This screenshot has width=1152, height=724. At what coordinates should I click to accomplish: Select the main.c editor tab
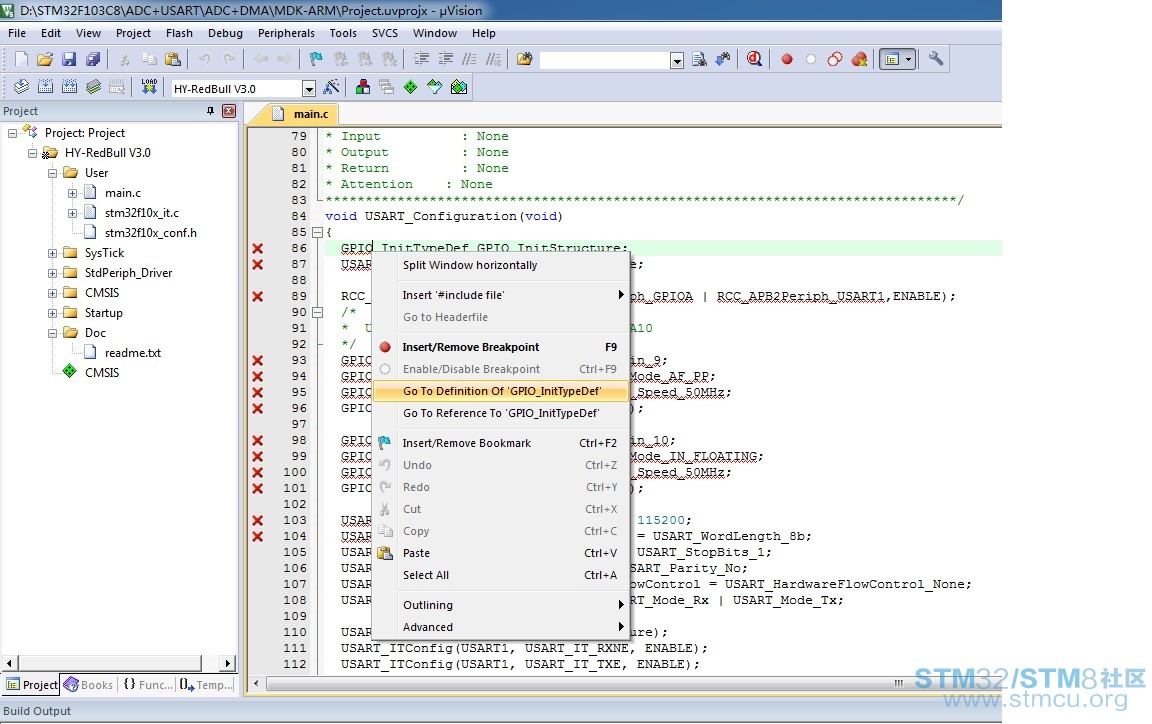tap(300, 114)
